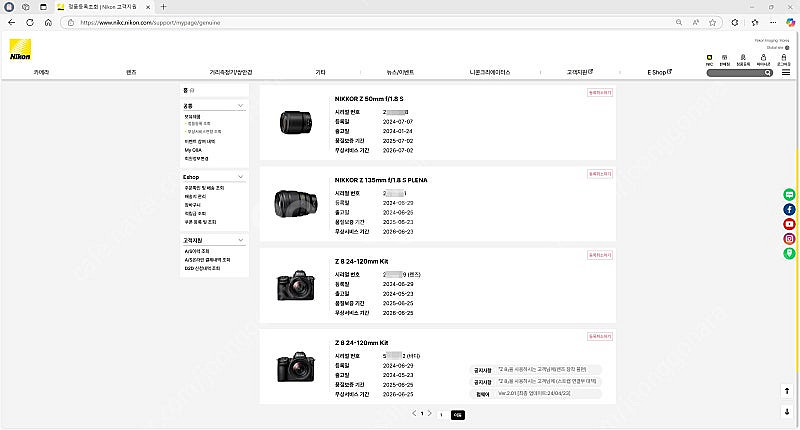This screenshot has width=800, height=430.
Task: Click the first link under the customer support sidebar
Action: coord(197,251)
